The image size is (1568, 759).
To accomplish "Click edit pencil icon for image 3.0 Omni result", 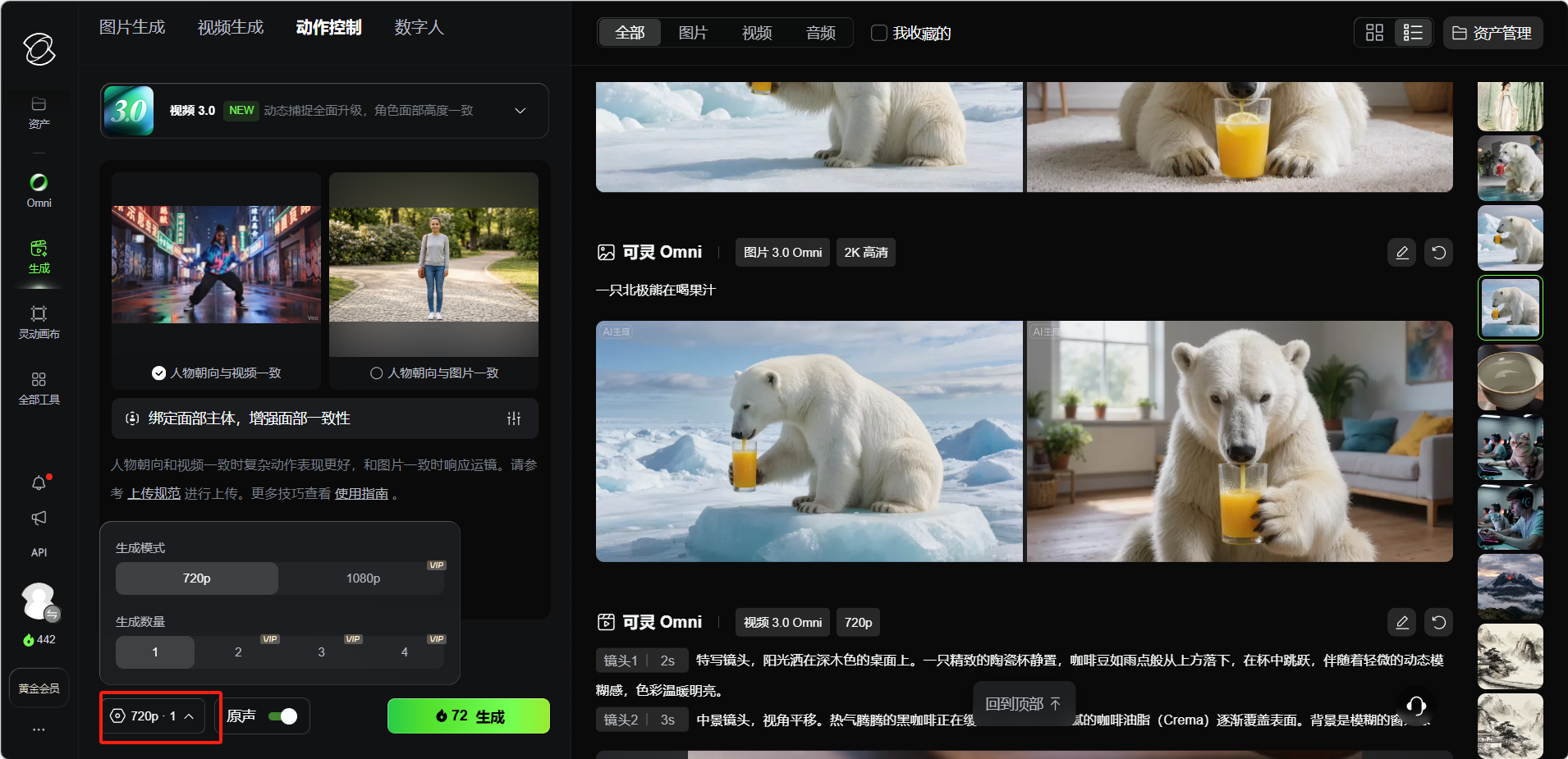I will (1402, 253).
